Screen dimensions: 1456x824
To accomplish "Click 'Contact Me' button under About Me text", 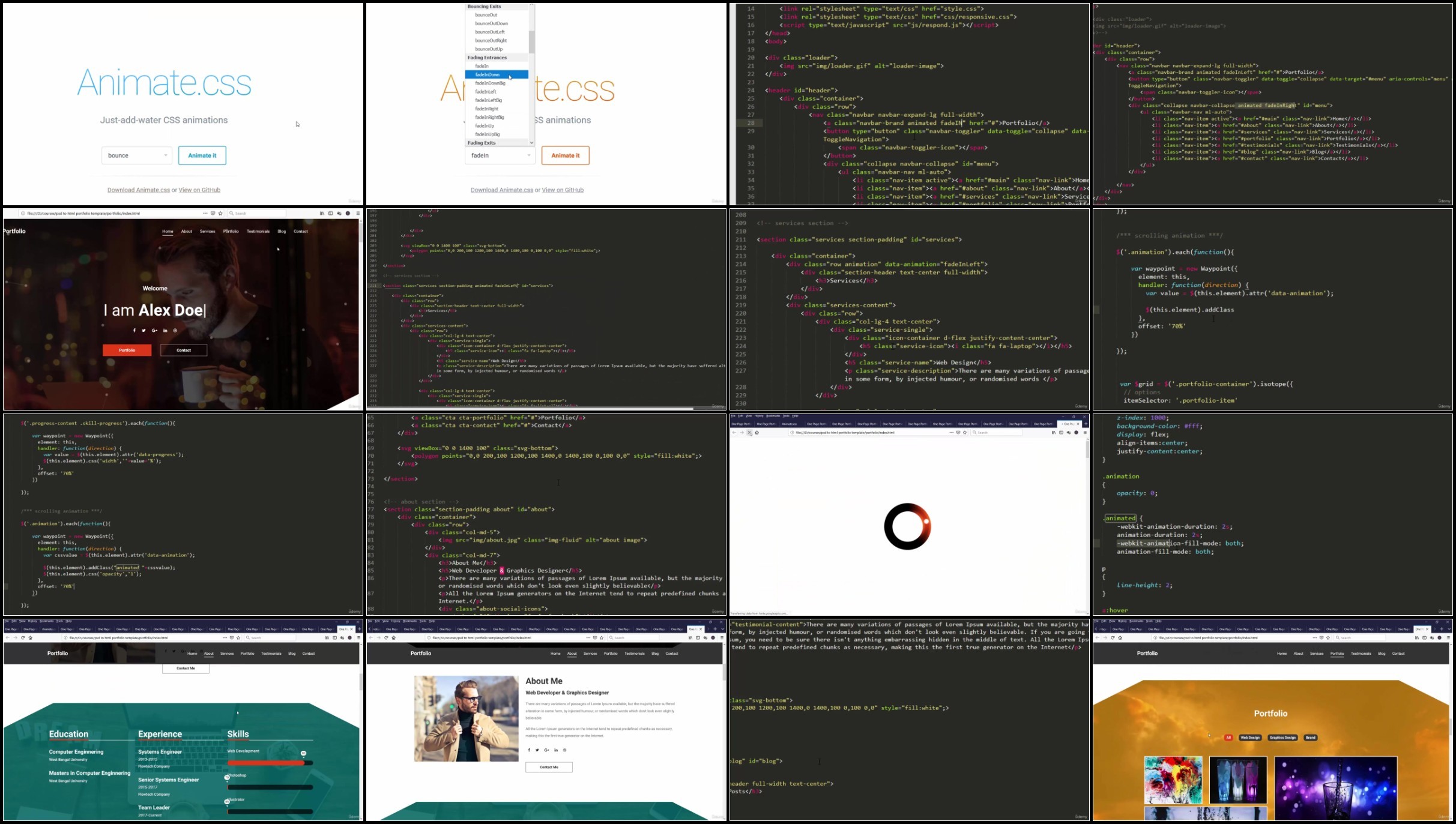I will (x=549, y=767).
